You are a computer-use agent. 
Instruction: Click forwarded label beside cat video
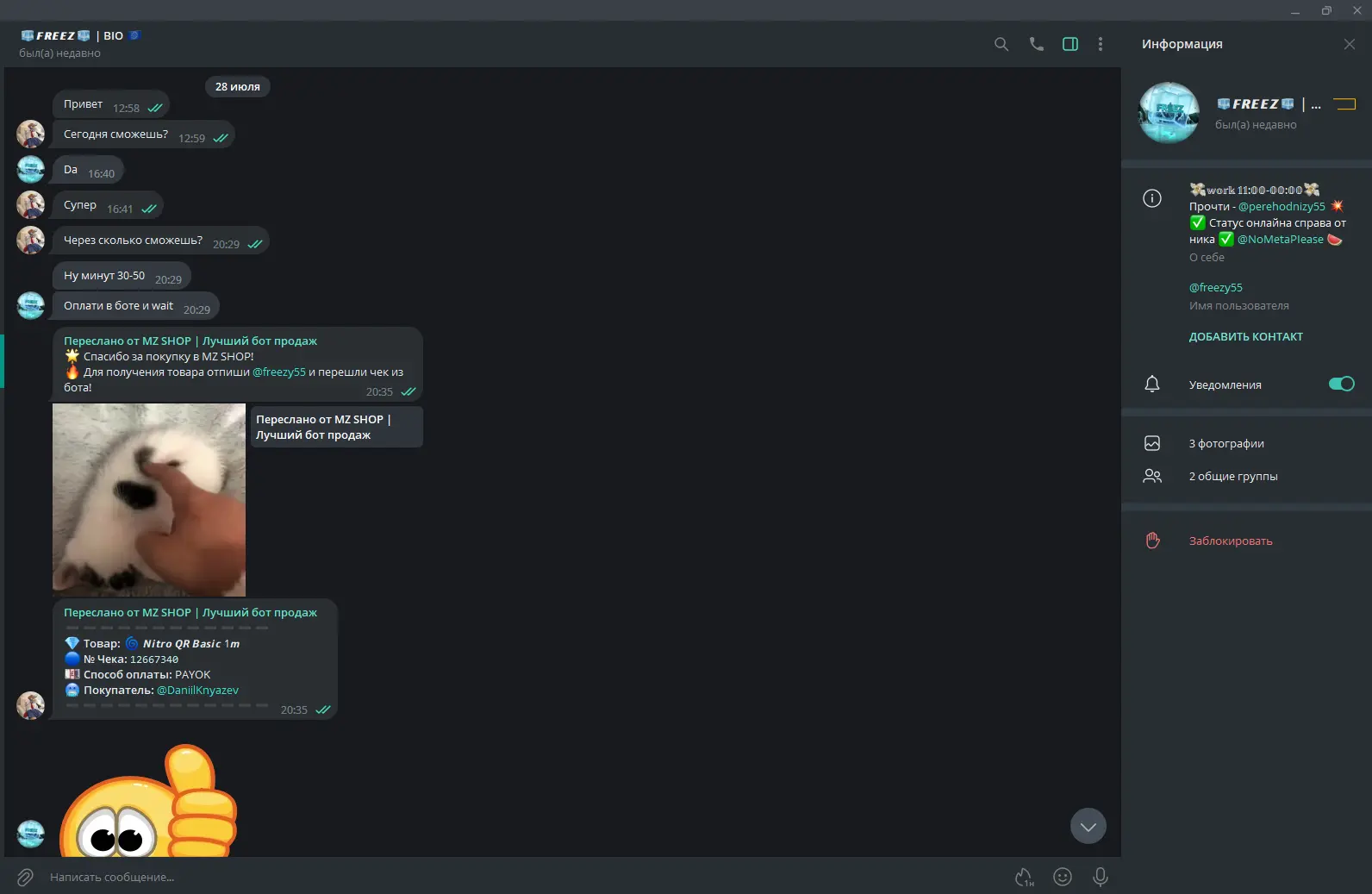click(336, 427)
